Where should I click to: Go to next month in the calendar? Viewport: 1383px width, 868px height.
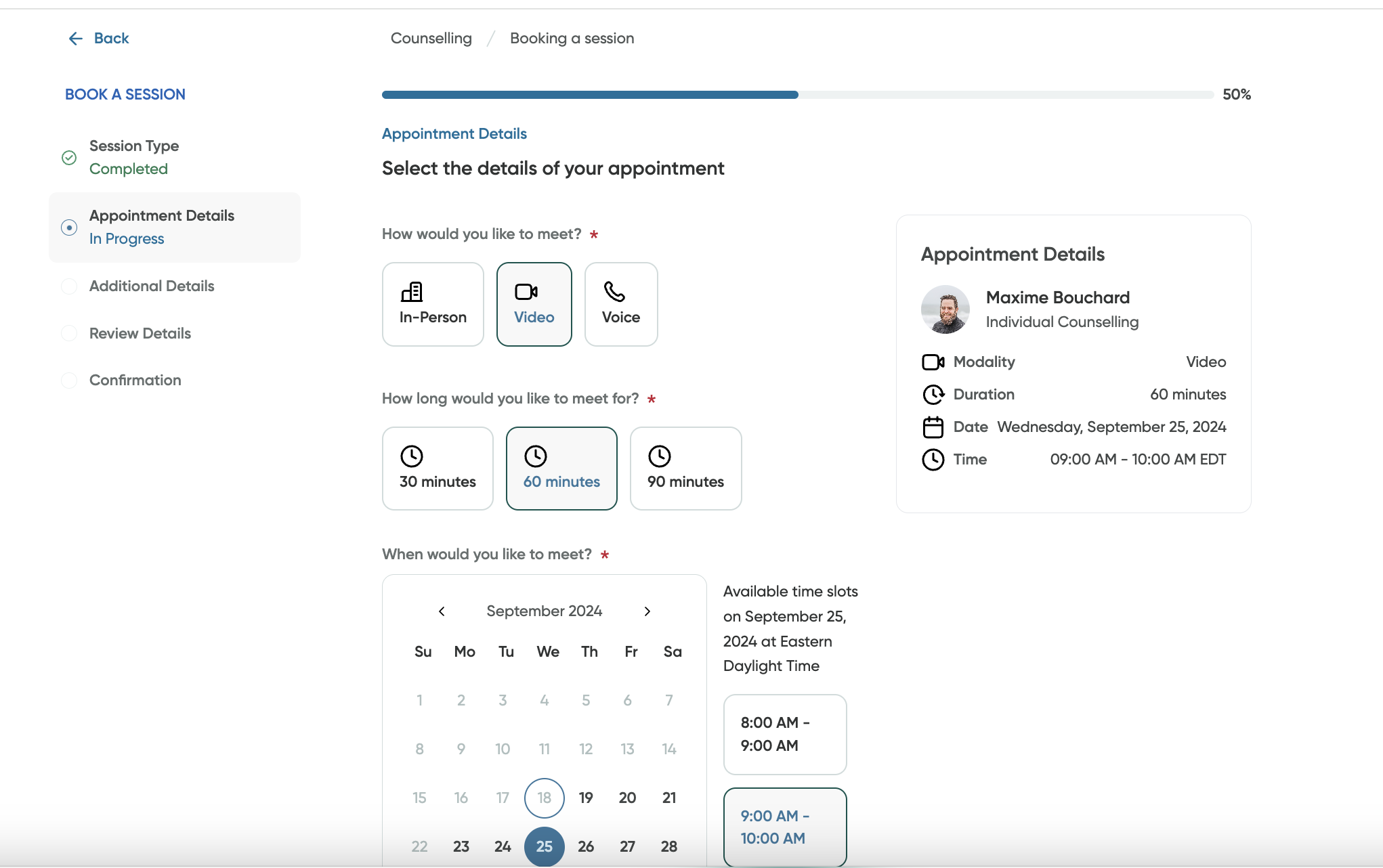(647, 611)
